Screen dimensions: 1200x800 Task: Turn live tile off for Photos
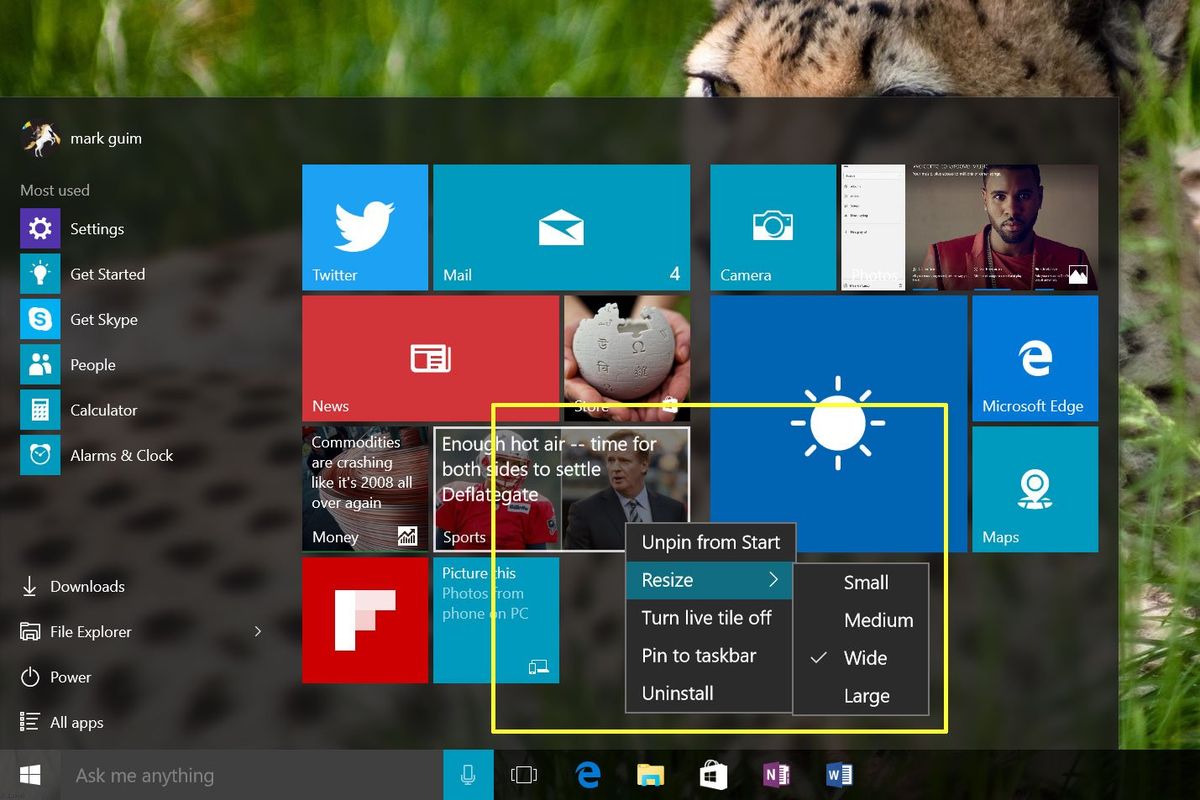[706, 618]
